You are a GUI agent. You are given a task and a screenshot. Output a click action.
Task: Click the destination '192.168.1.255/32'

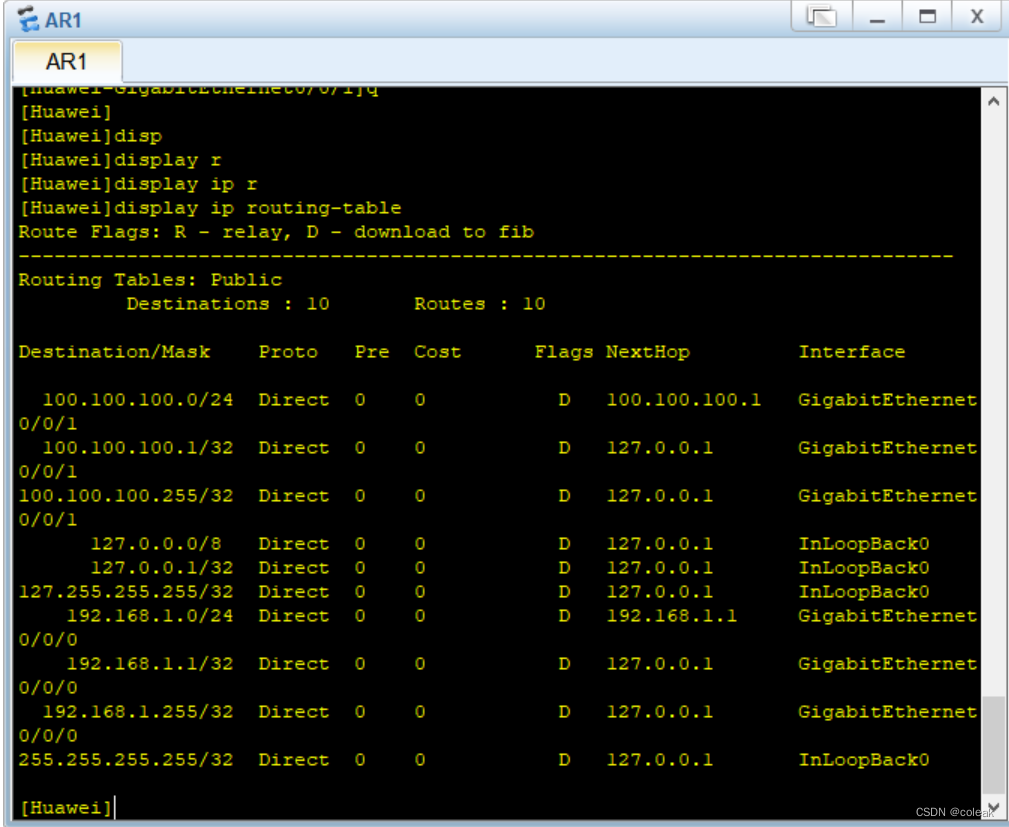[138, 712]
